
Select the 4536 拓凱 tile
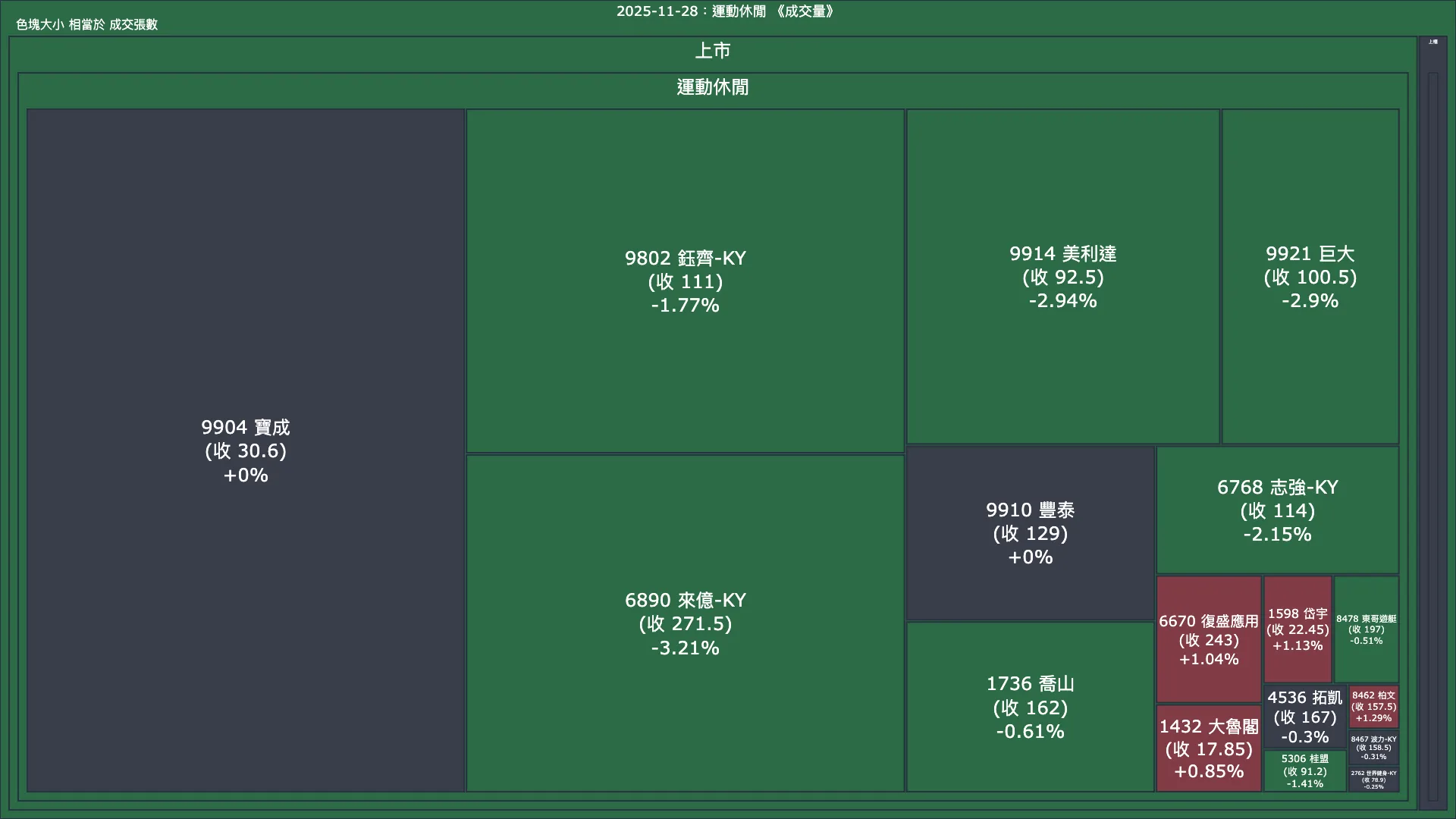1304,717
